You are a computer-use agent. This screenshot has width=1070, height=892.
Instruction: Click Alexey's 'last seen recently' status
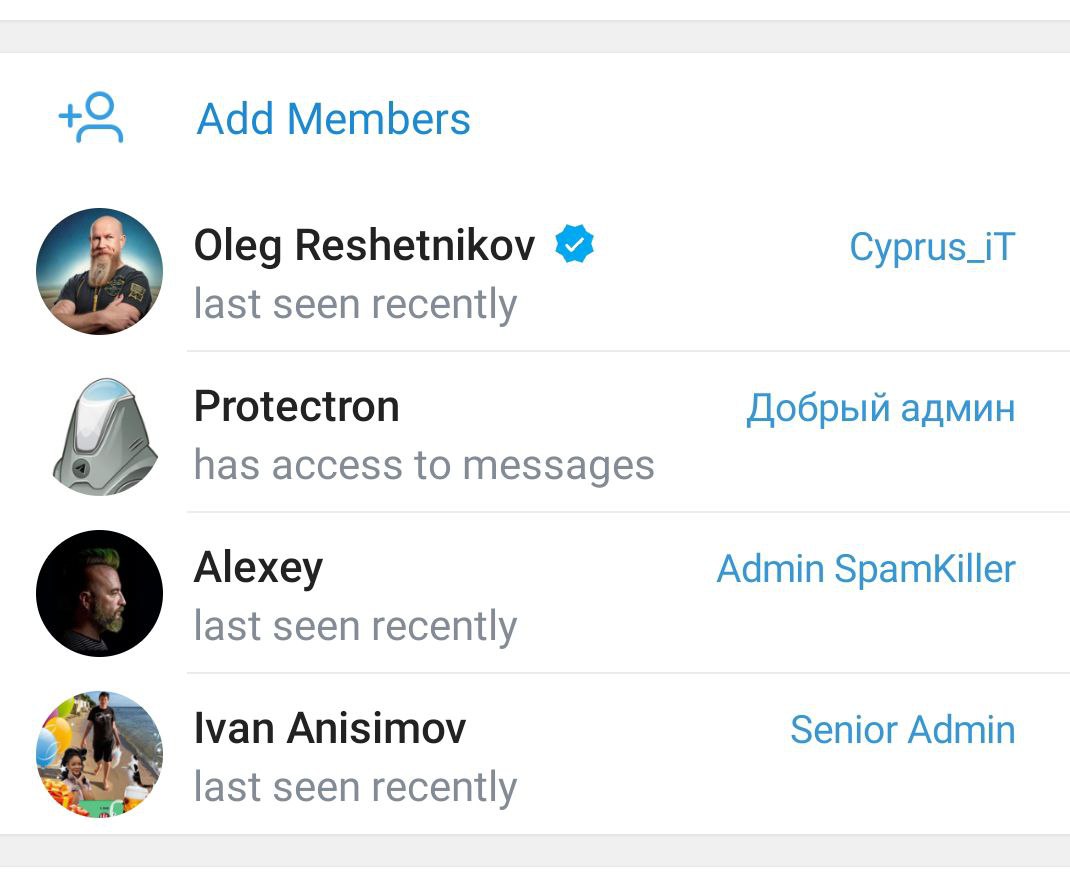[x=355, y=627]
